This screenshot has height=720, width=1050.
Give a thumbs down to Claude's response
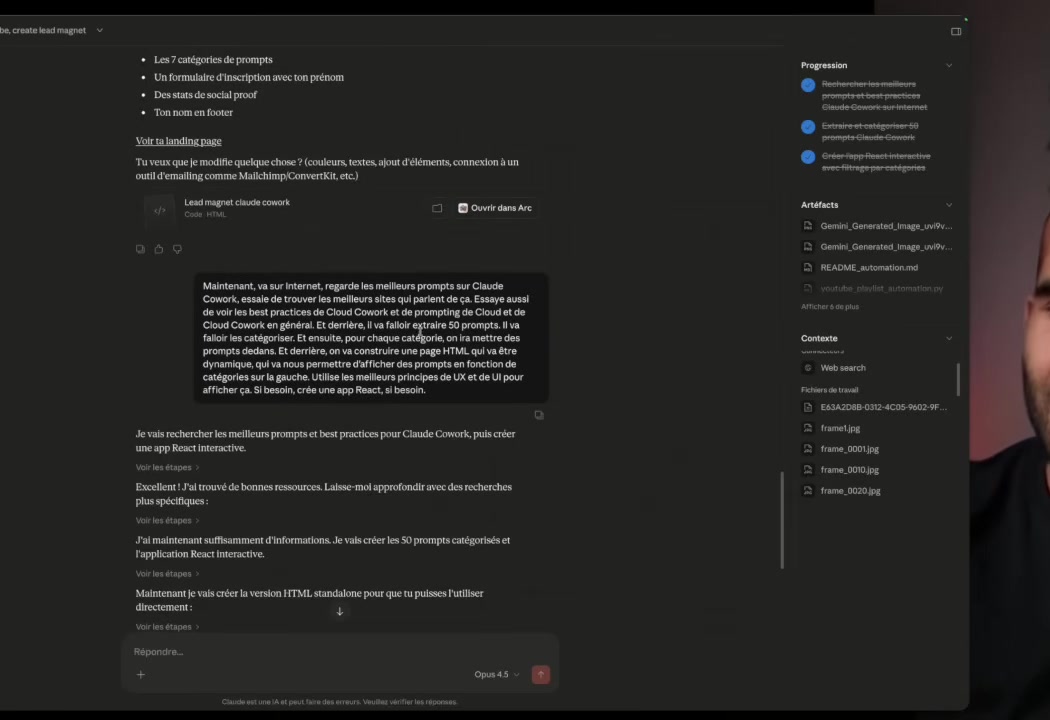(x=177, y=249)
